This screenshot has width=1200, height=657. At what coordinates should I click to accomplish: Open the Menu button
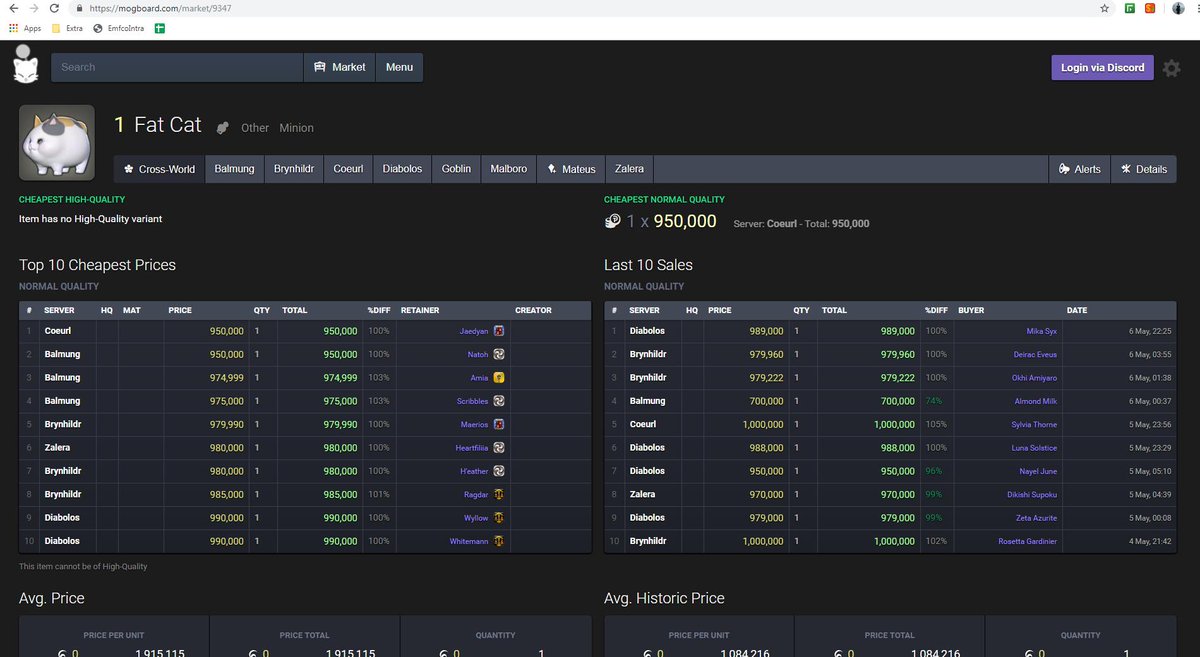(399, 67)
